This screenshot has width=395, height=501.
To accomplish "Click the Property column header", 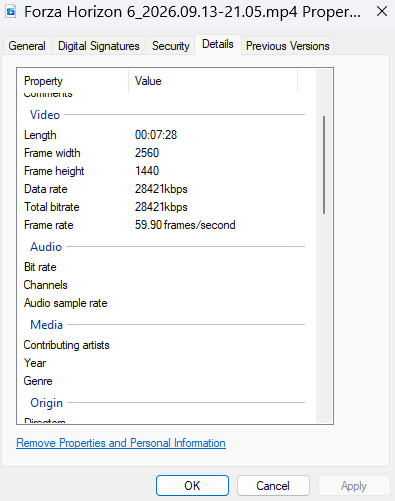I will 73,81.
